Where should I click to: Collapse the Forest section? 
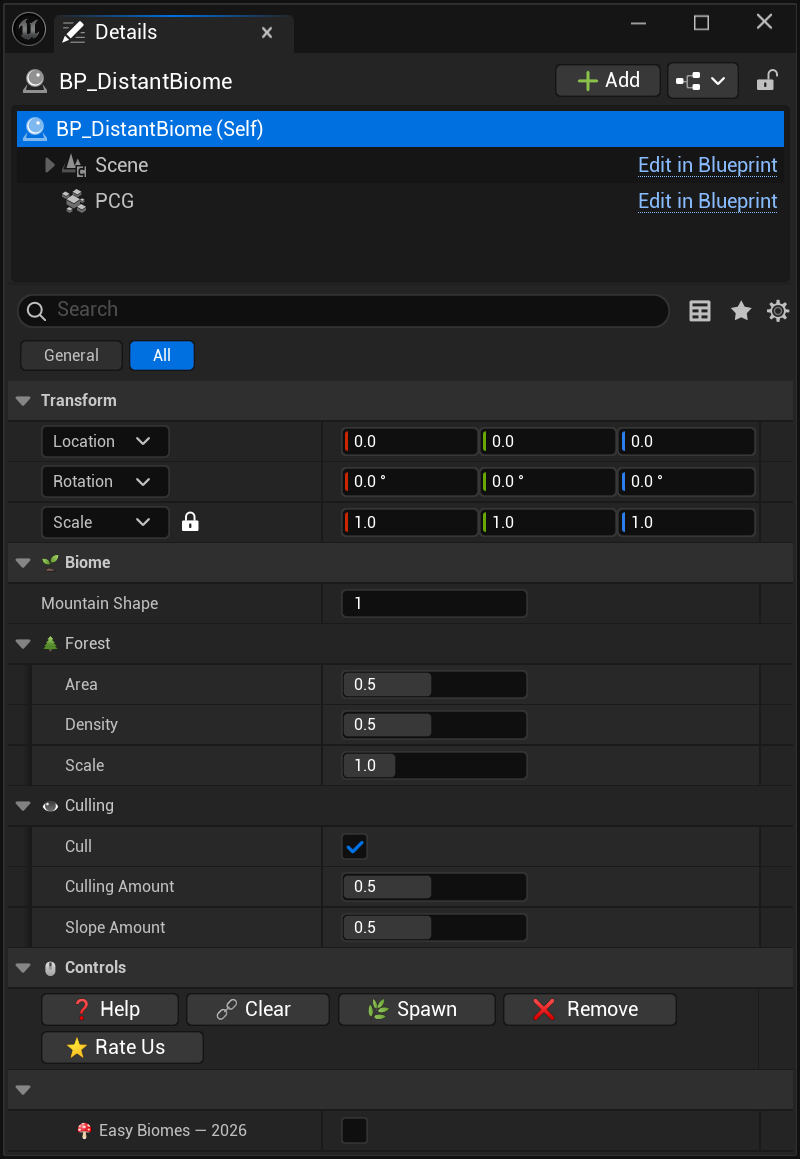click(x=23, y=644)
